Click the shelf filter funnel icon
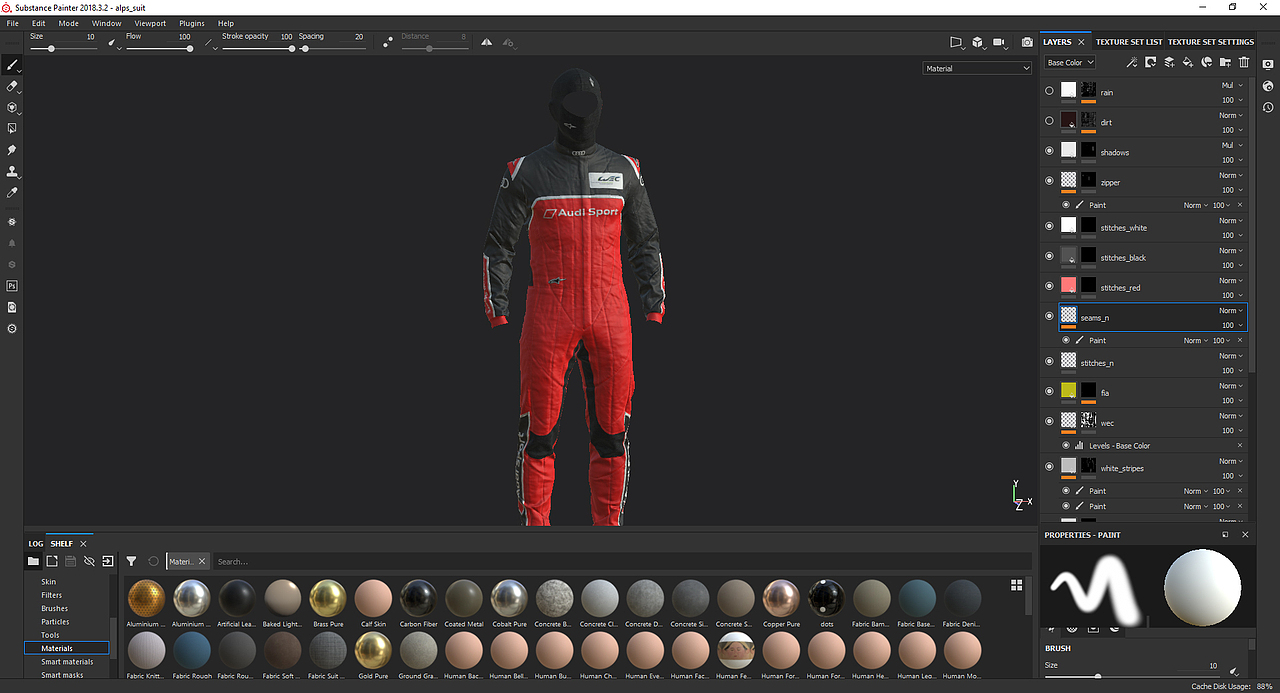 pos(131,561)
